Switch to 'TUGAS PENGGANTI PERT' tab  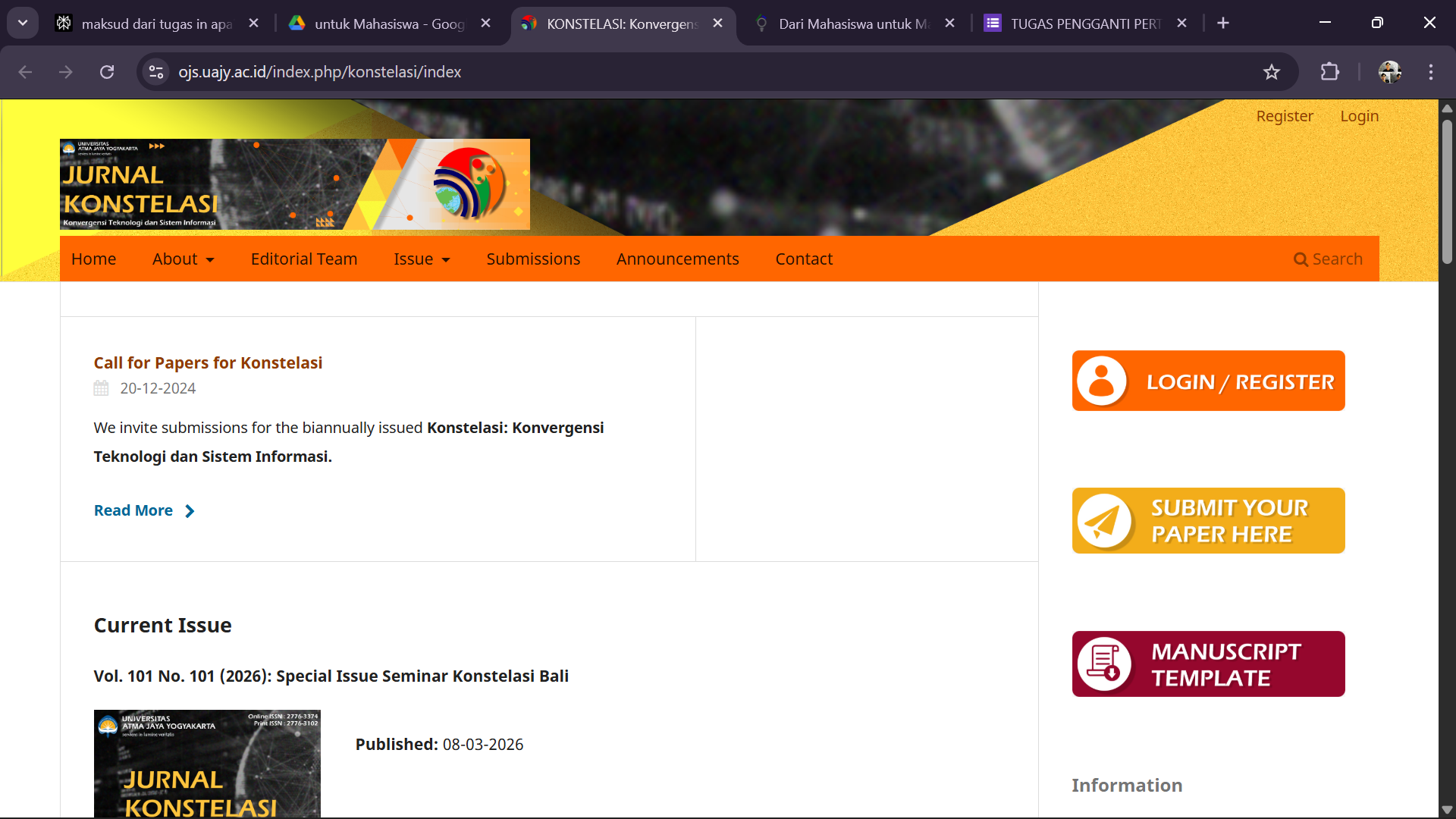point(1084,24)
